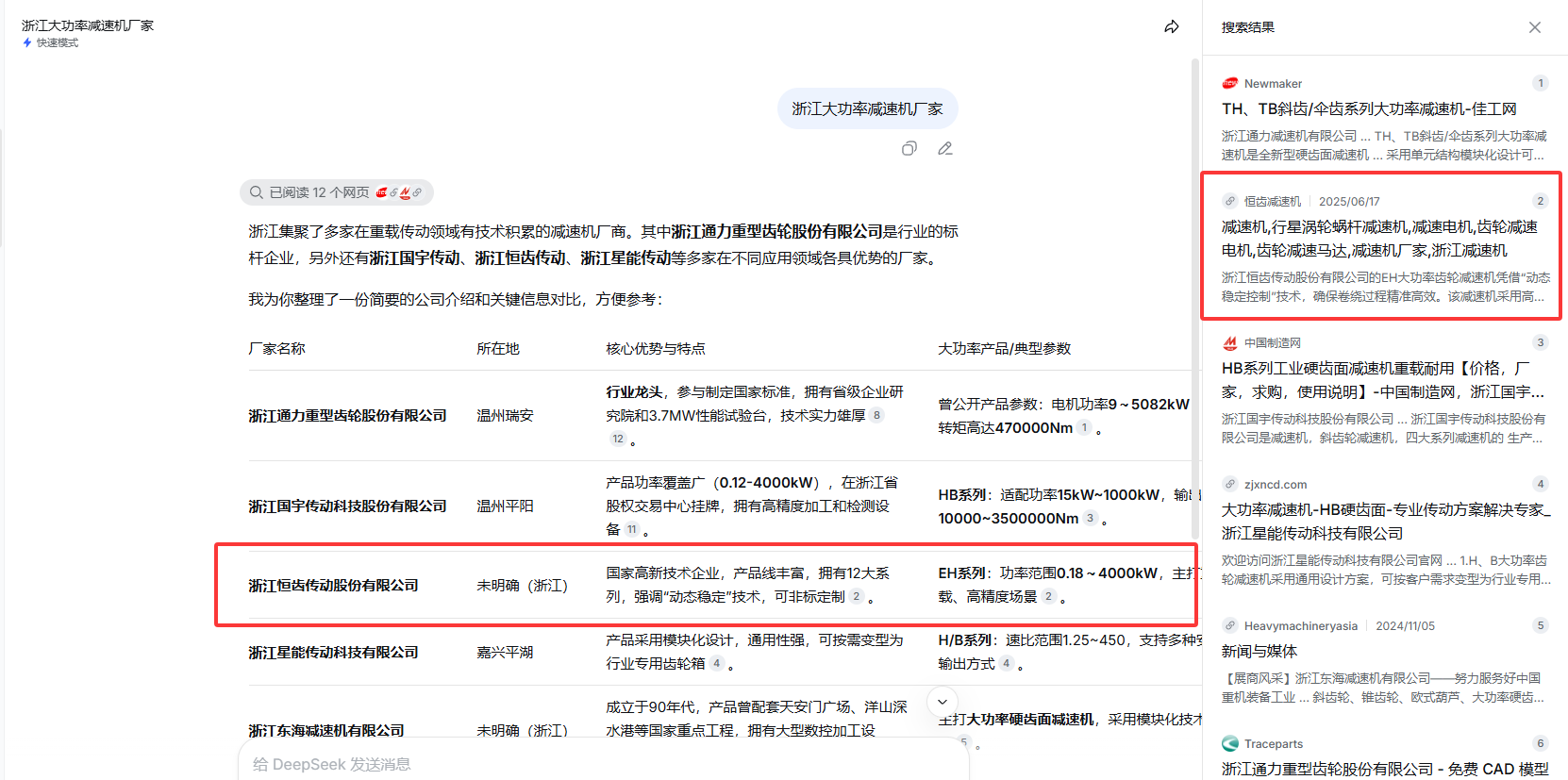Click the 2024/11/05 date on Heavymachineryasia result
Screen dimensions: 1568x780
pyautogui.click(x=1405, y=625)
